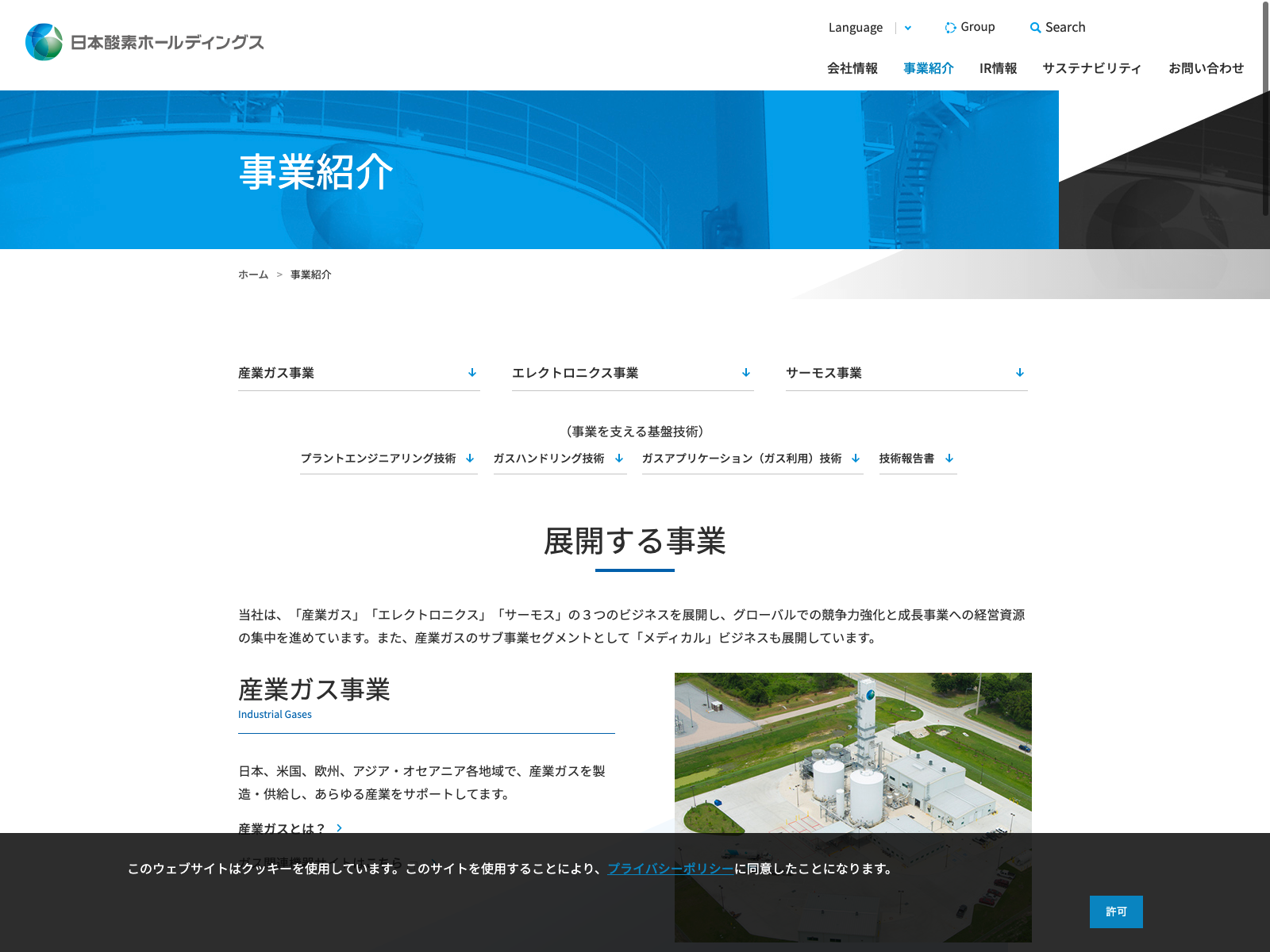This screenshot has height=952, width=1270.
Task: Go to ホーム in breadcrumb
Action: tap(253, 274)
